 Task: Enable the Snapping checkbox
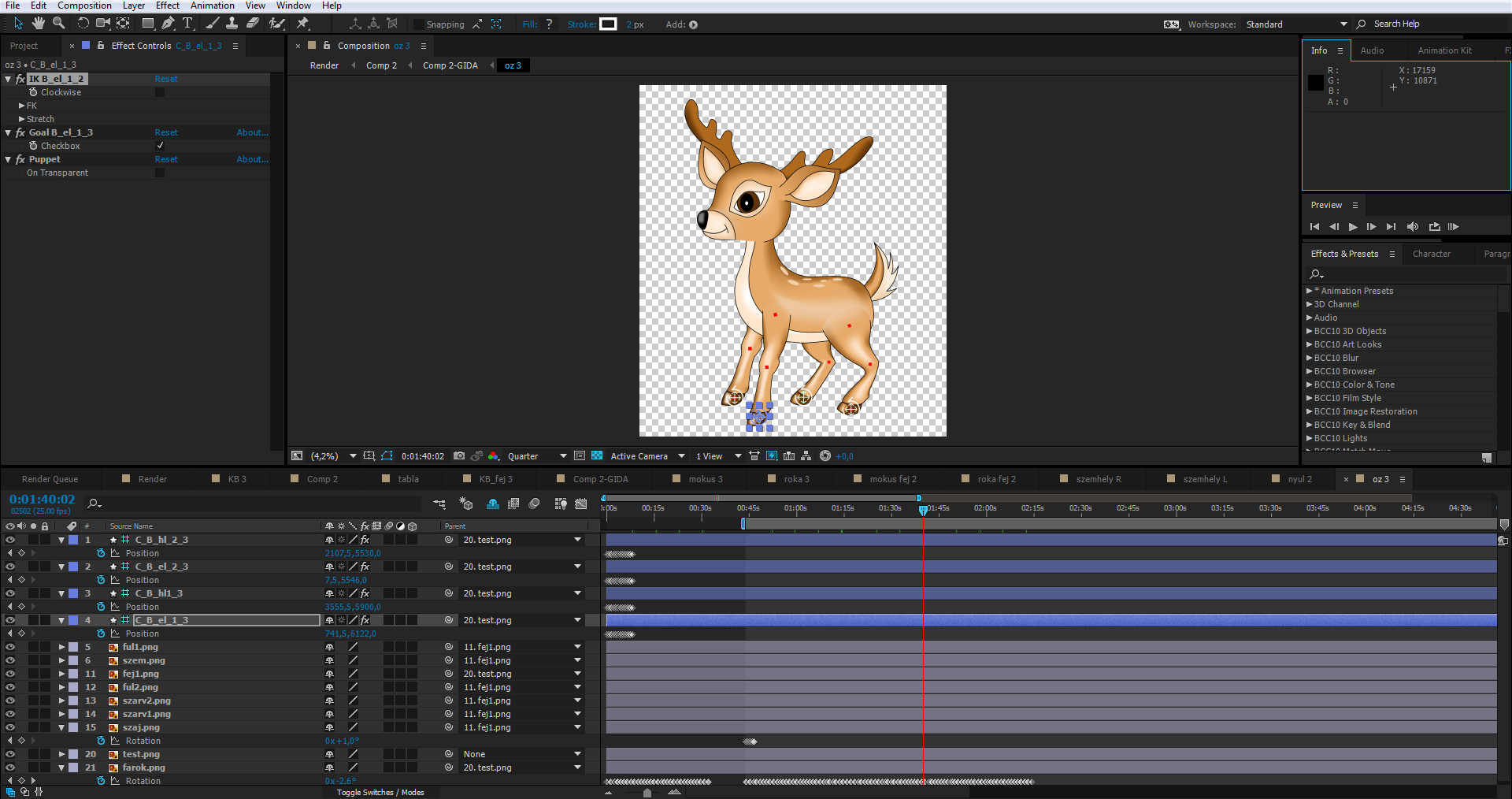pos(419,24)
